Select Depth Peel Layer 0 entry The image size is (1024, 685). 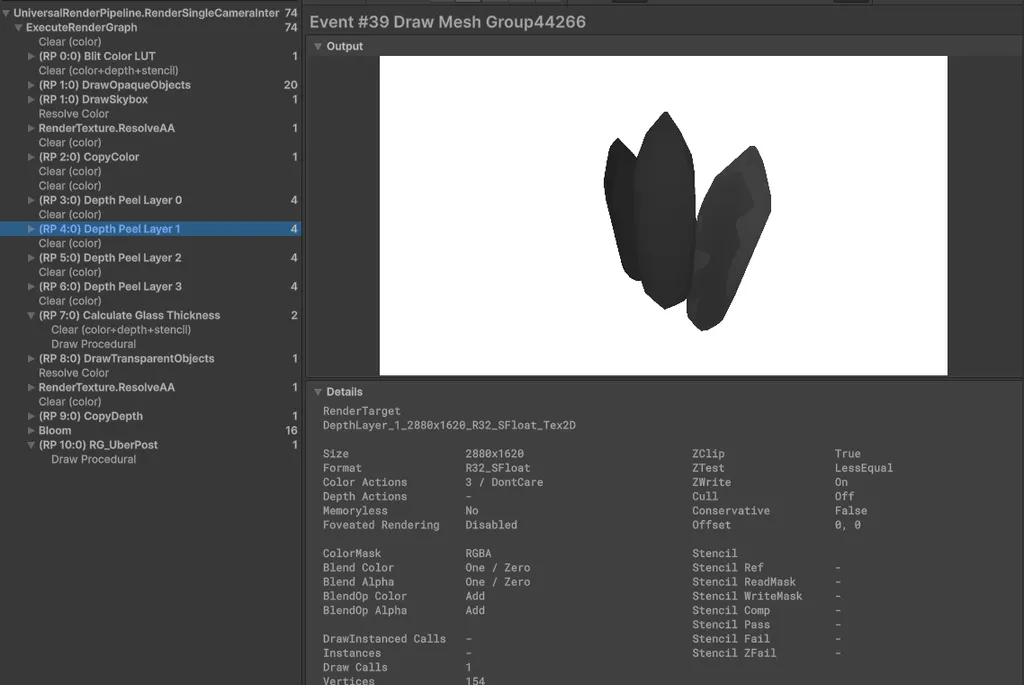click(110, 200)
